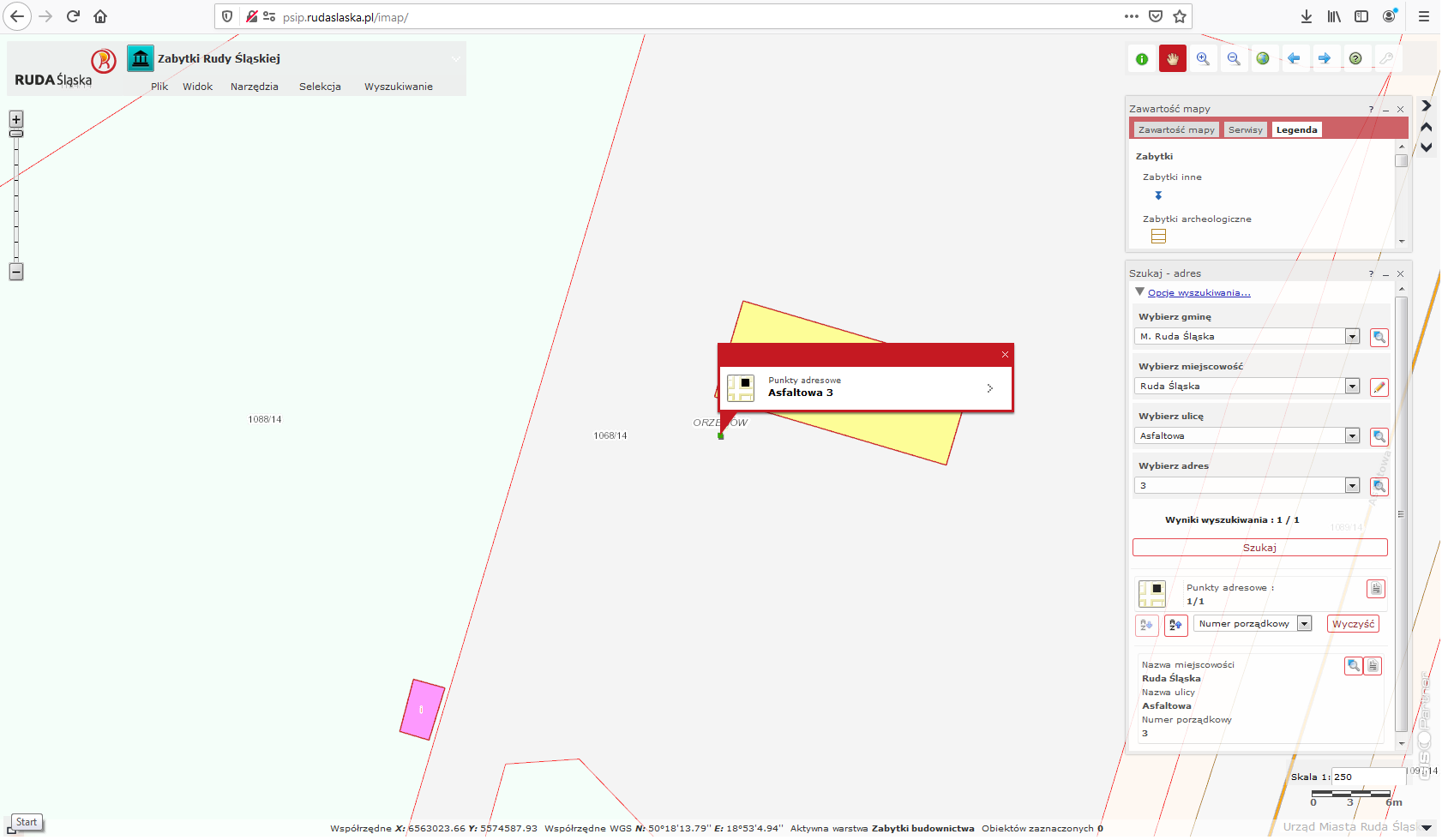The image size is (1442, 840).
Task: Open the Wybierz miejscowość dropdown
Action: [1352, 387]
